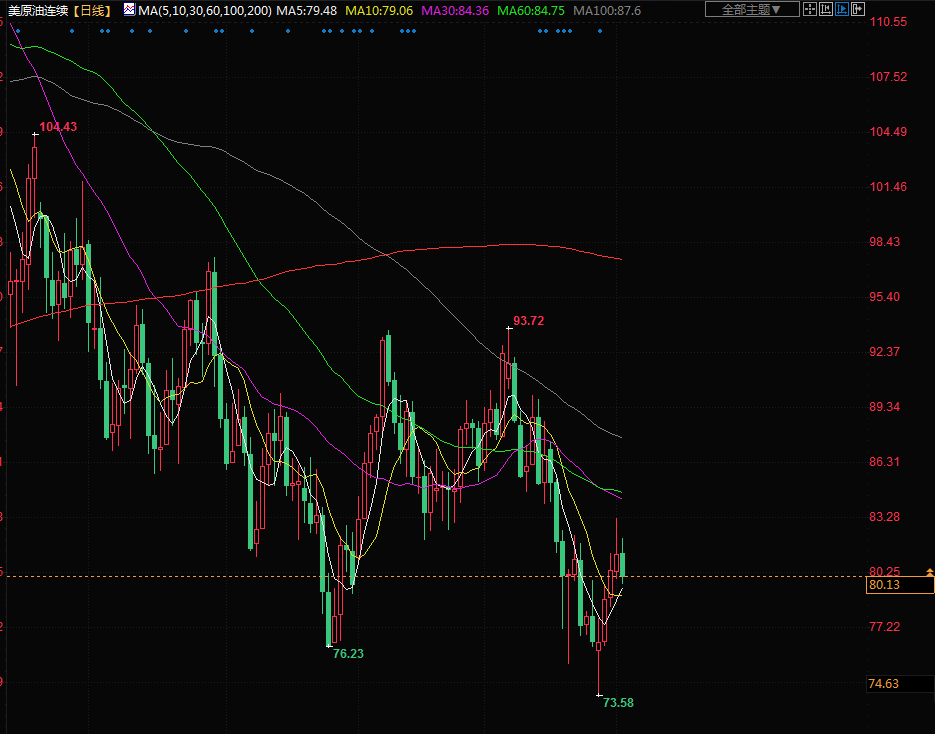Toggle the blue highlighted play-arrow chart icon
Screen dimensions: 935x734
pos(843,9)
